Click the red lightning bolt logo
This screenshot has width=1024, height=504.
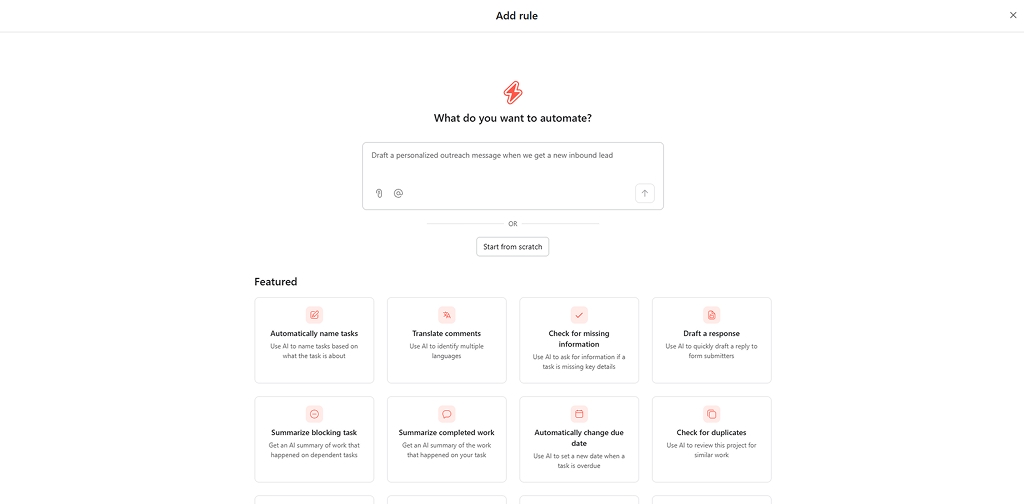tap(513, 93)
